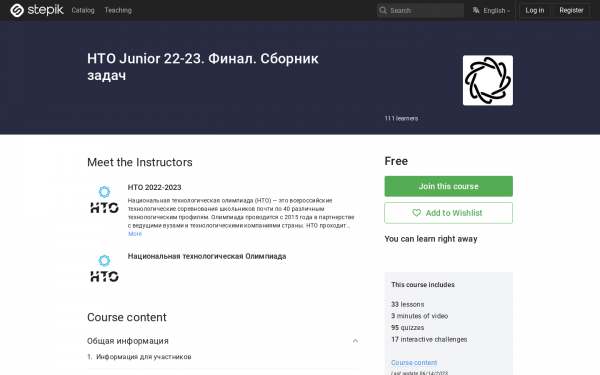Click the This course includes heading
Screen dimensions: 600x375
pyautogui.click(x=423, y=285)
